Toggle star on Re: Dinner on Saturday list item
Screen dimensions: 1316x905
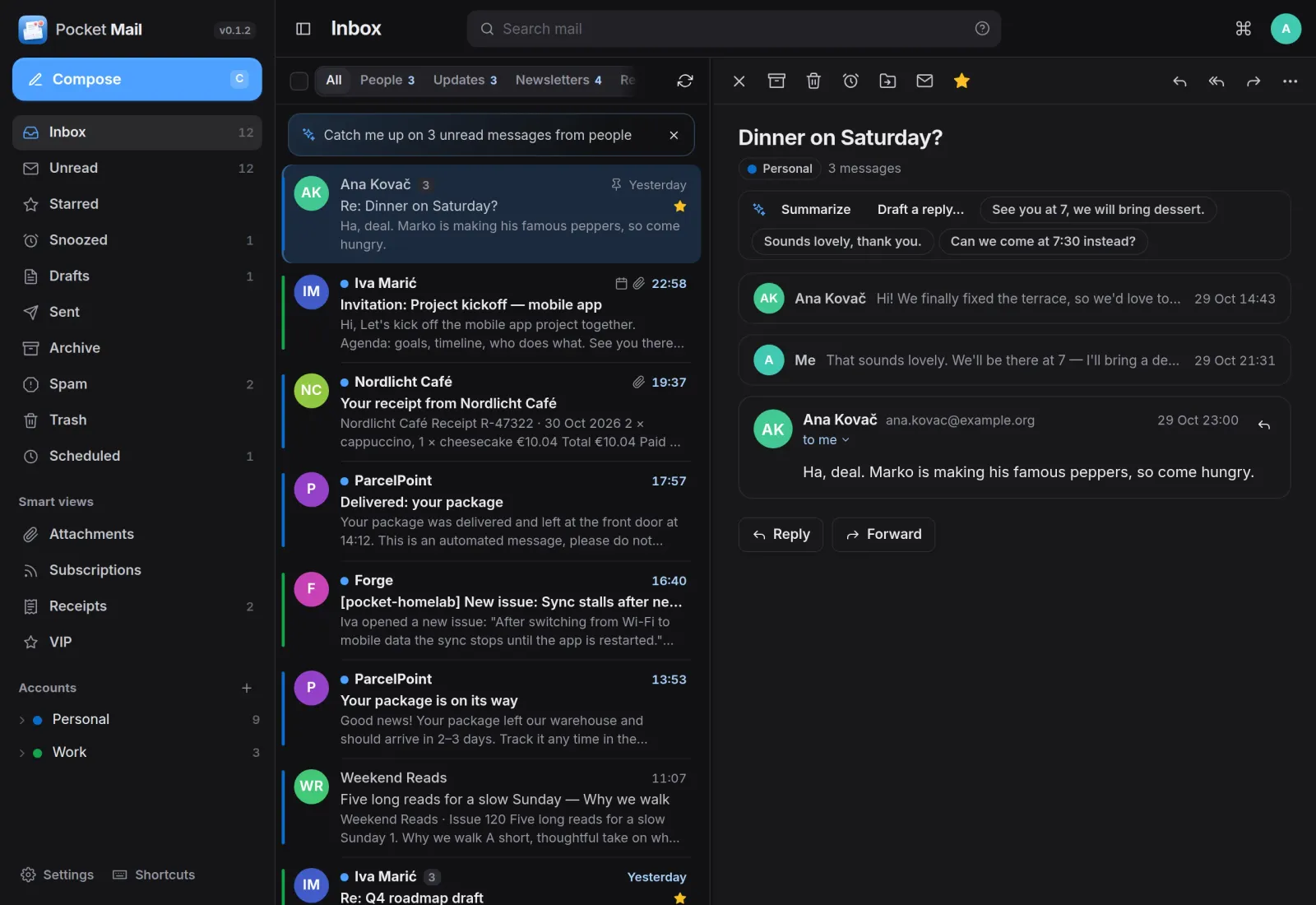click(680, 207)
